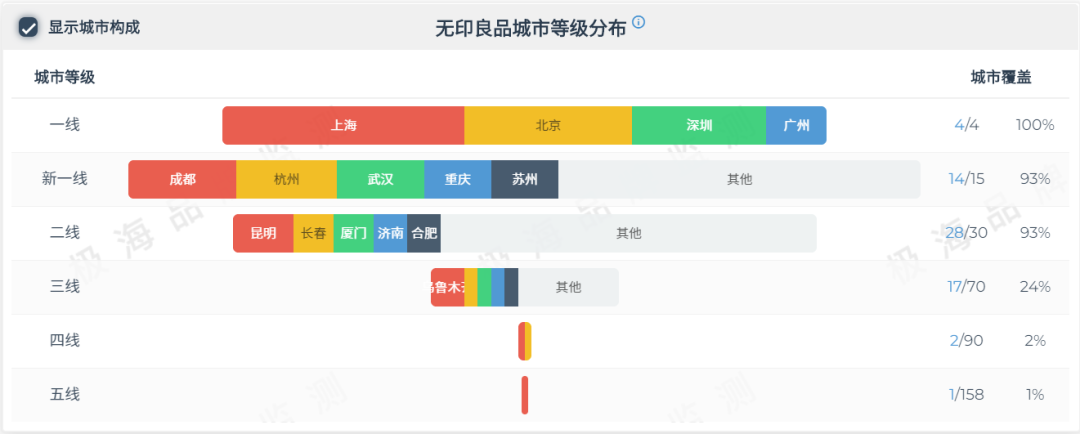Click the 城市覆盖 column header

(1001, 77)
